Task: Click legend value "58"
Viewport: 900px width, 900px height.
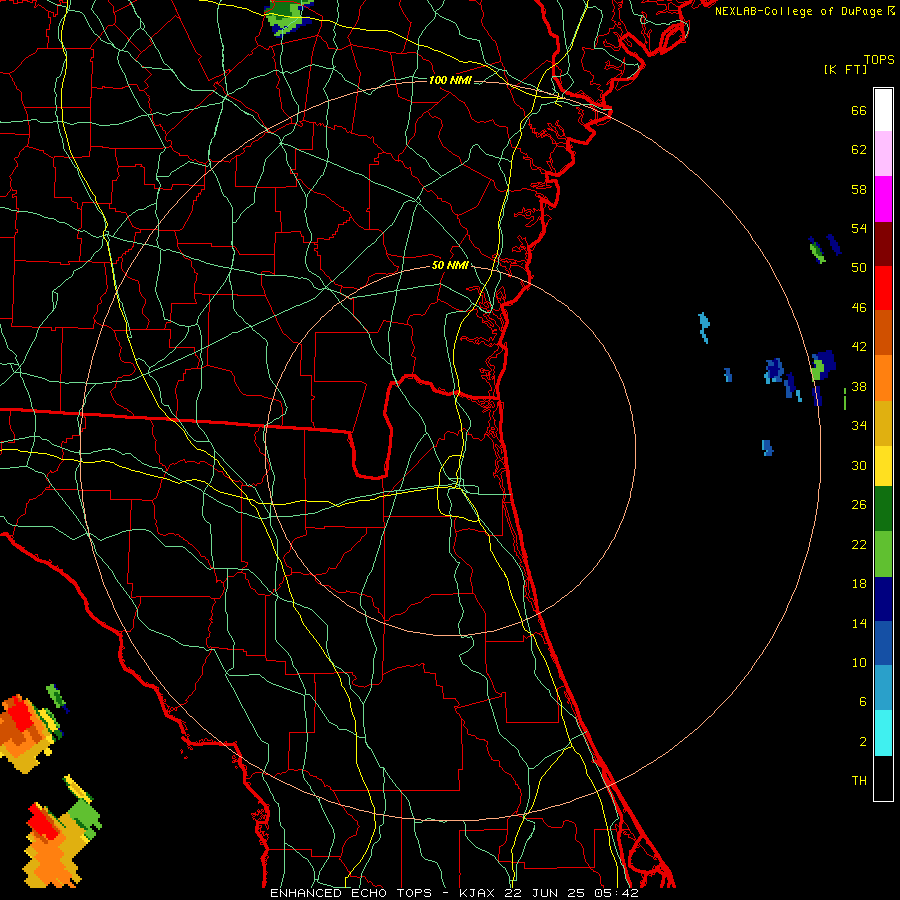Action: (x=859, y=189)
